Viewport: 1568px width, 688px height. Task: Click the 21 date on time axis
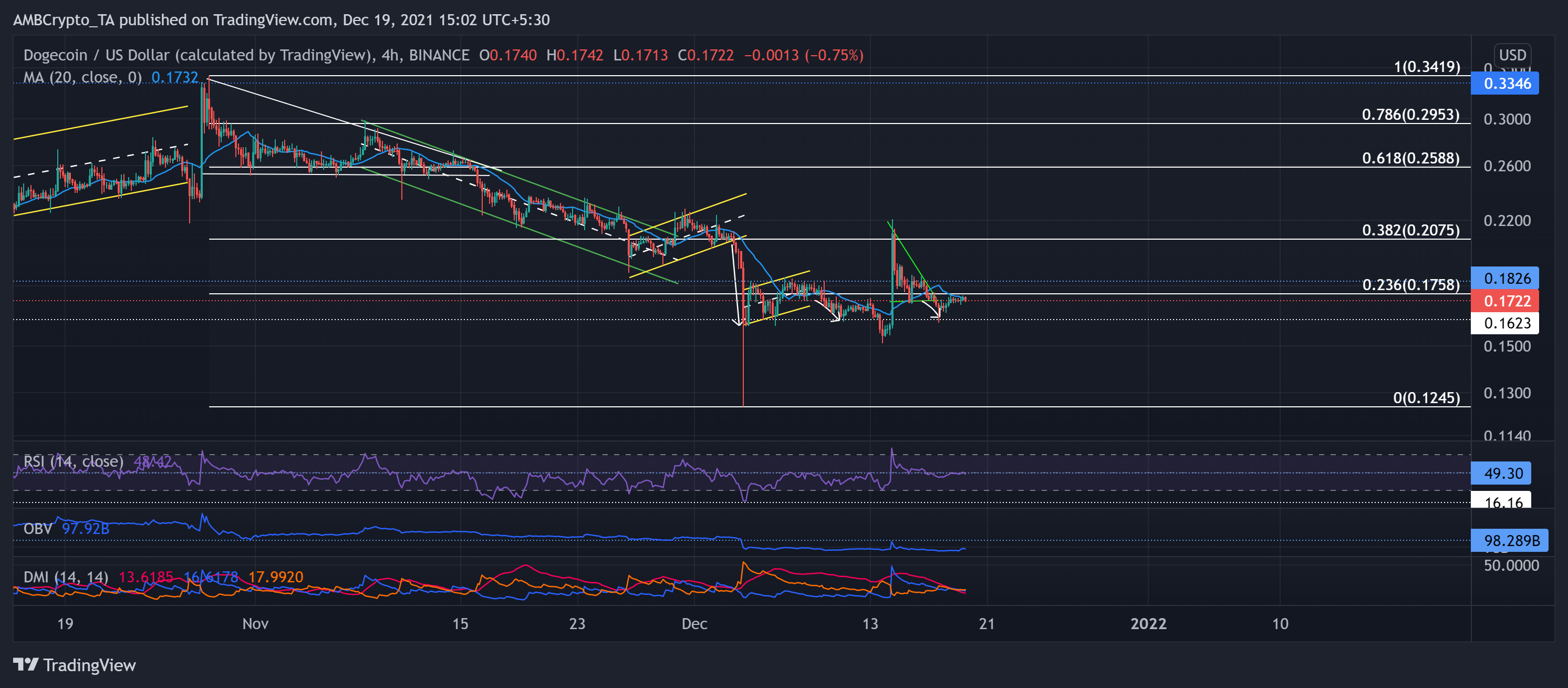(987, 623)
